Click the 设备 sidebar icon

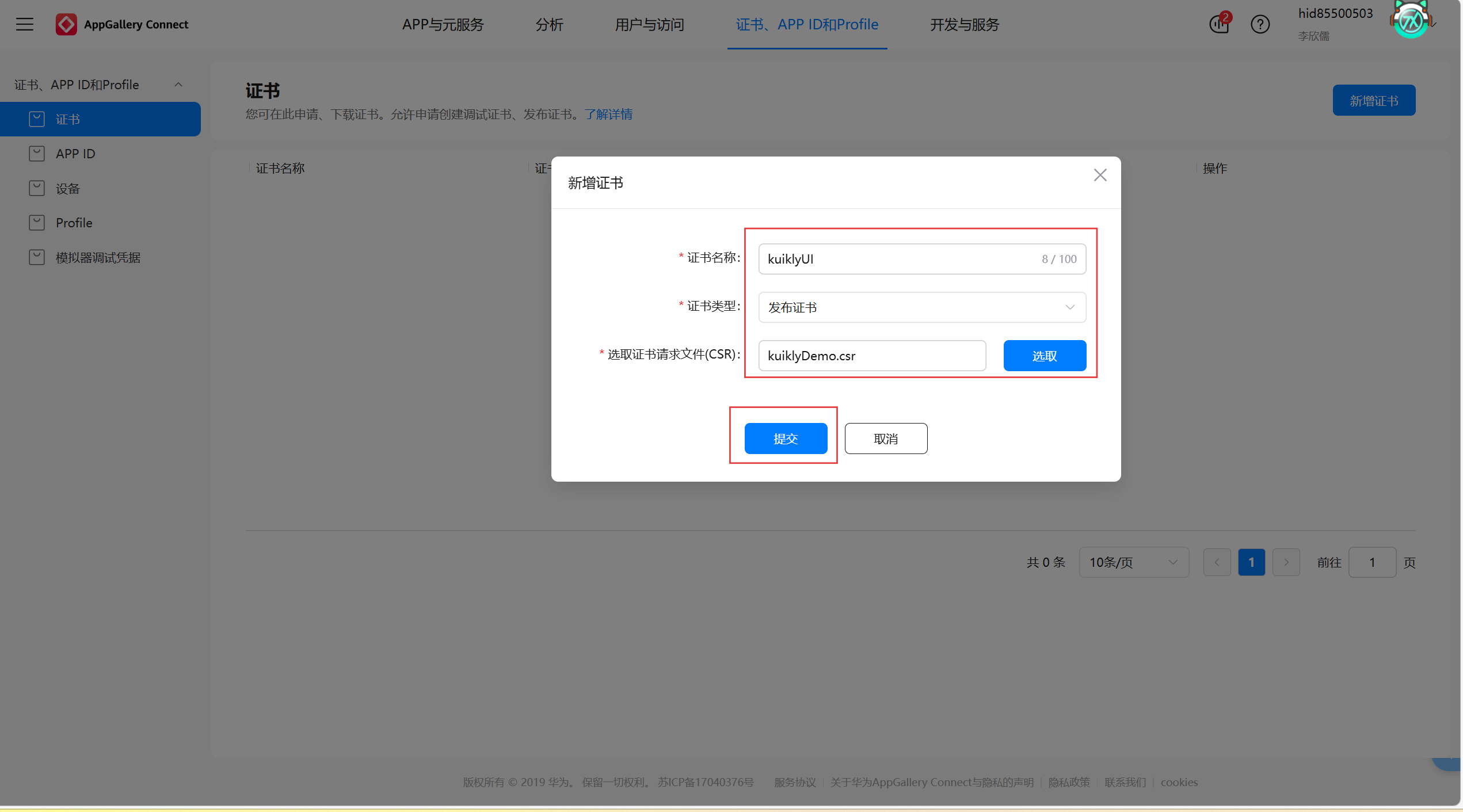coord(37,188)
